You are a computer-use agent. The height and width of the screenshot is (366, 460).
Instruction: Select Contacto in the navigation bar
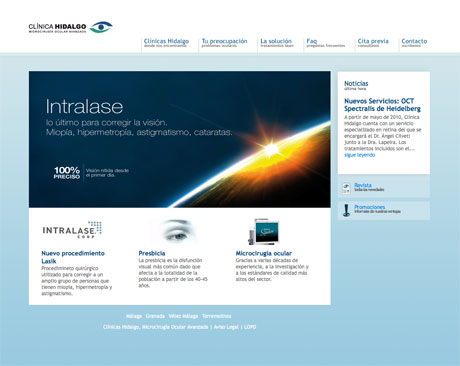[414, 41]
